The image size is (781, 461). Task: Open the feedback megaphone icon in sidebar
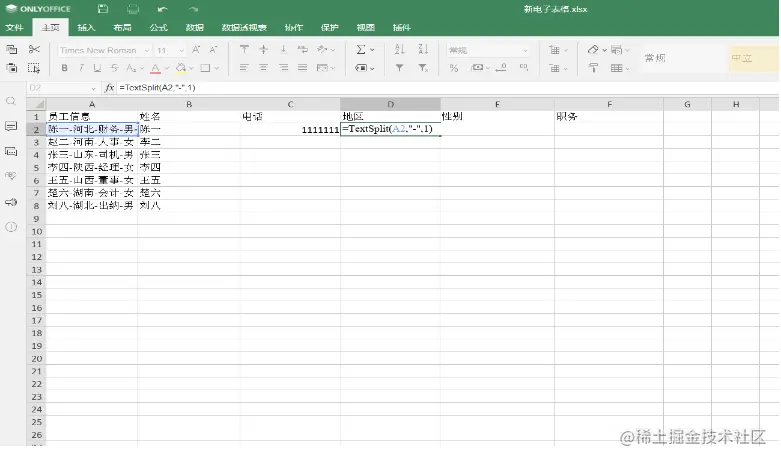11,202
